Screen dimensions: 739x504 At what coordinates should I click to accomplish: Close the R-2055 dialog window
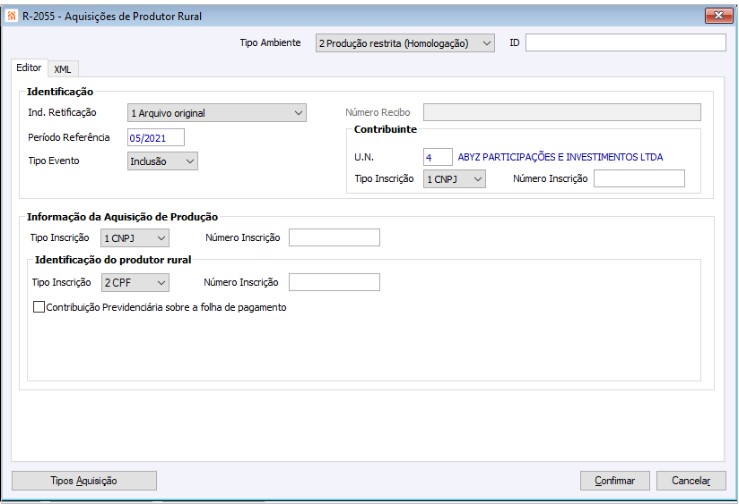tap(719, 15)
